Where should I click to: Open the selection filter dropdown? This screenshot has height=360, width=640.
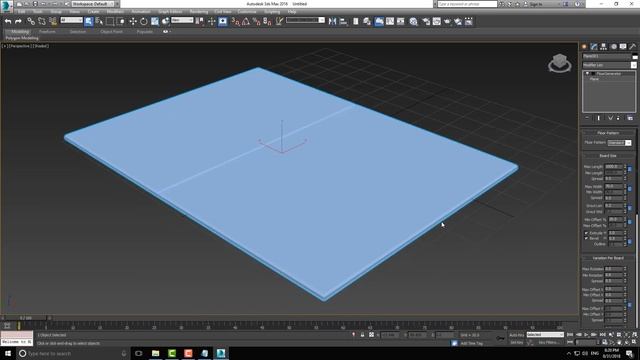tap(71, 20)
